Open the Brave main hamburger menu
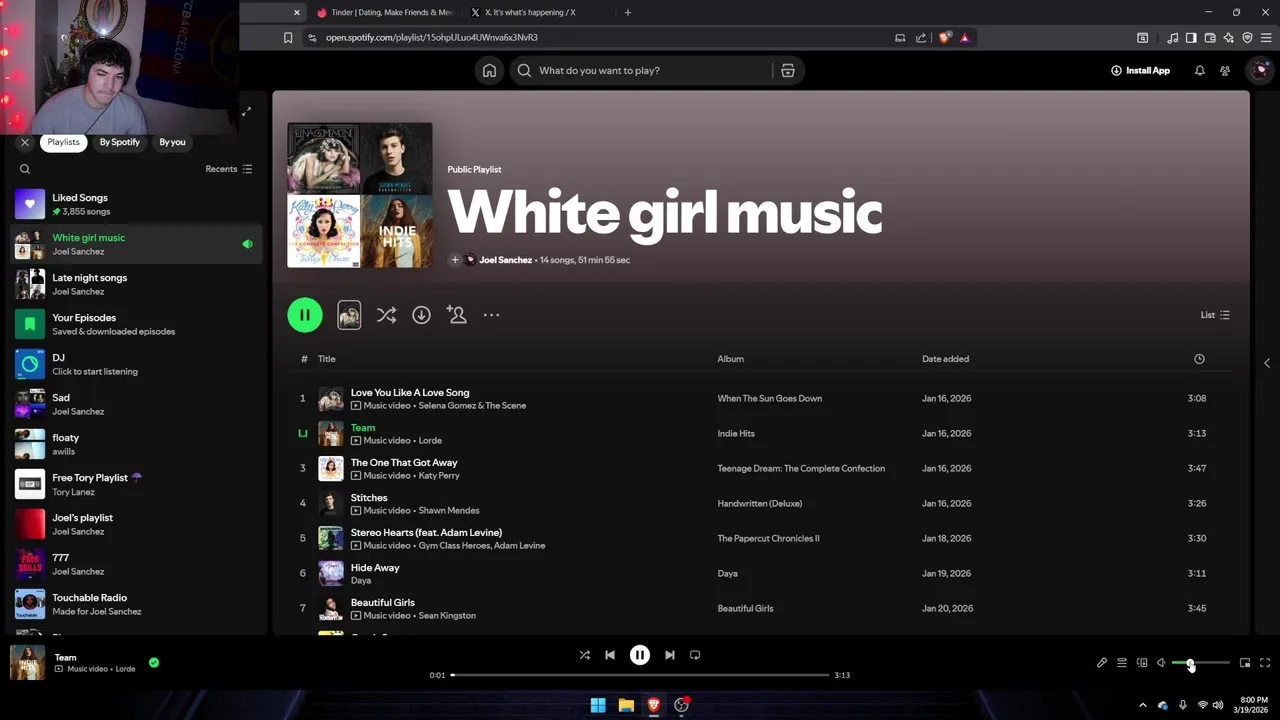This screenshot has height=720, width=1280. click(x=1266, y=38)
